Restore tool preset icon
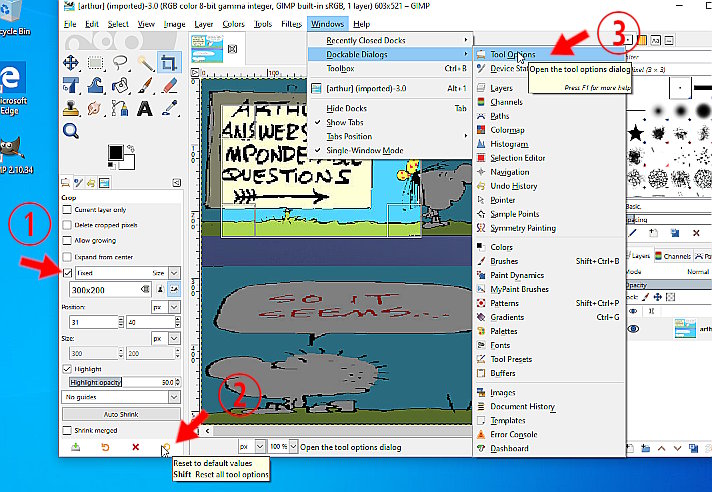712x492 pixels. coord(105,448)
